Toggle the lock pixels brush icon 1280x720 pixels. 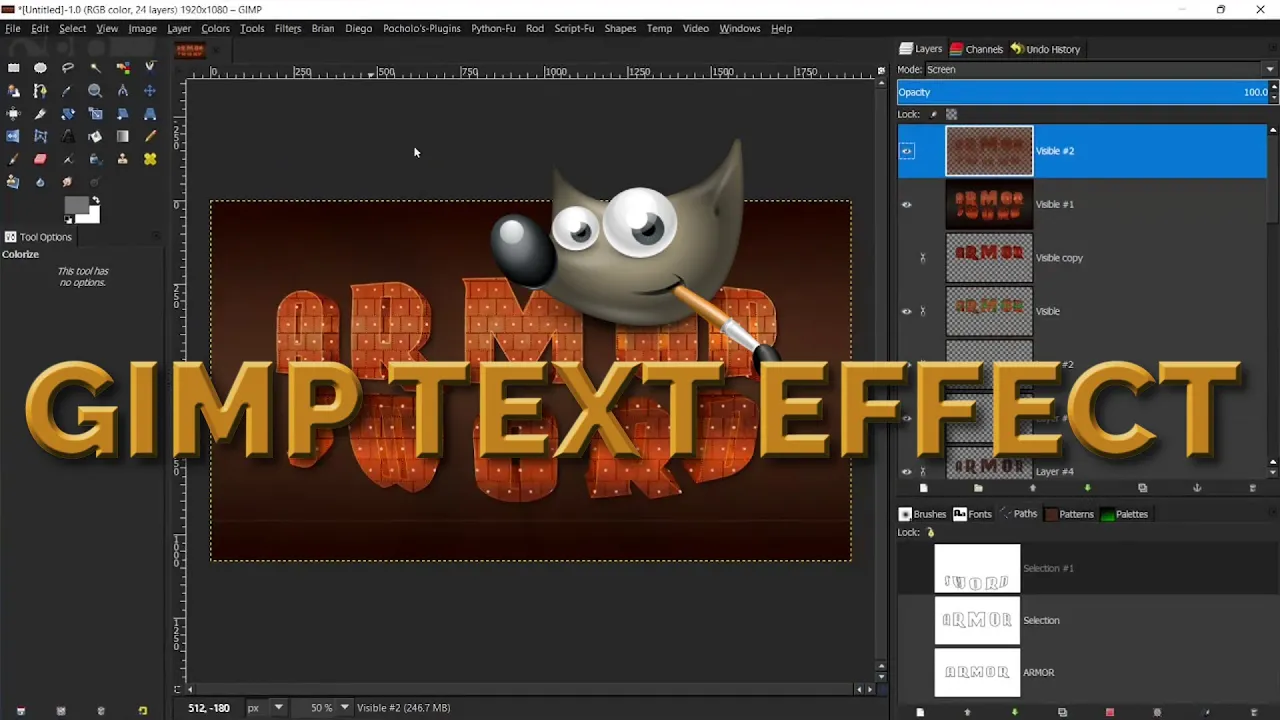pos(934,114)
